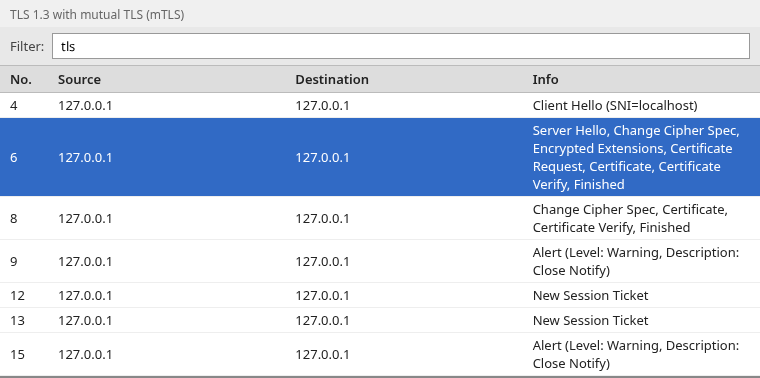
Task: Click destination 127.0.0.1 in packet 13 row
Action: coord(322,320)
